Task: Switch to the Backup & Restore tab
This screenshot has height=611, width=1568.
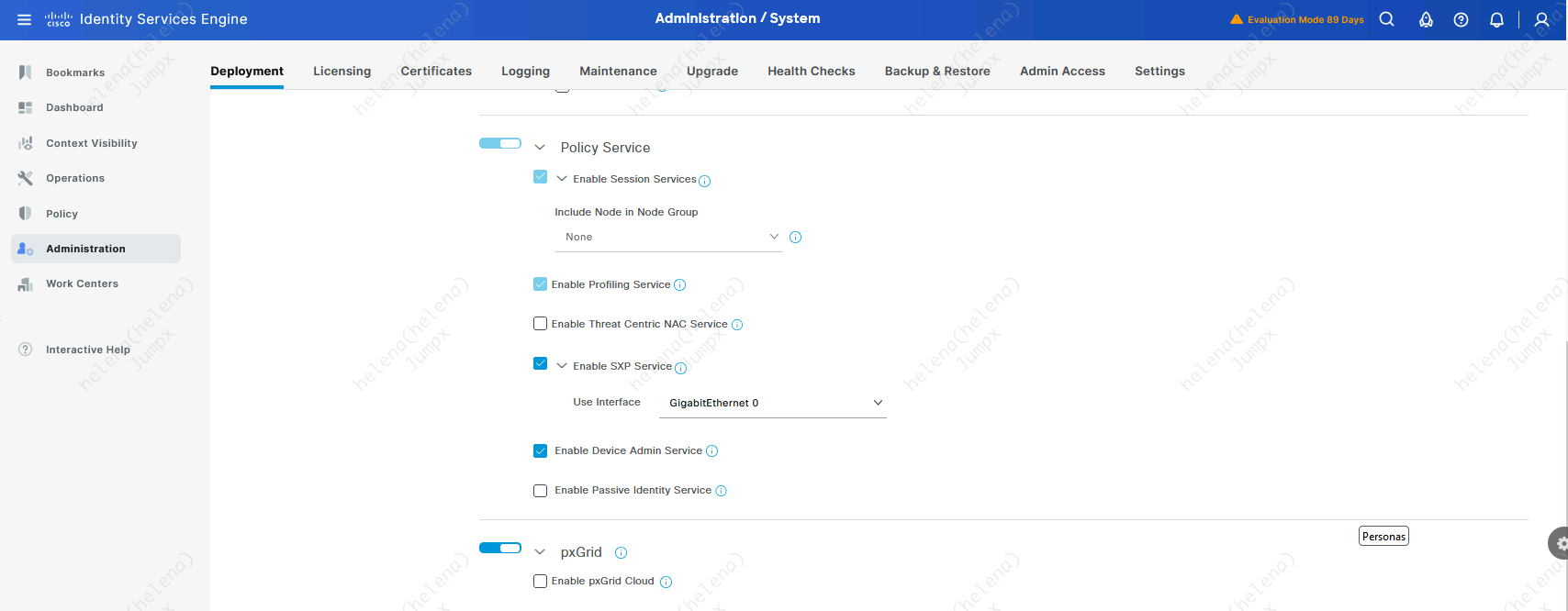Action: pos(936,71)
